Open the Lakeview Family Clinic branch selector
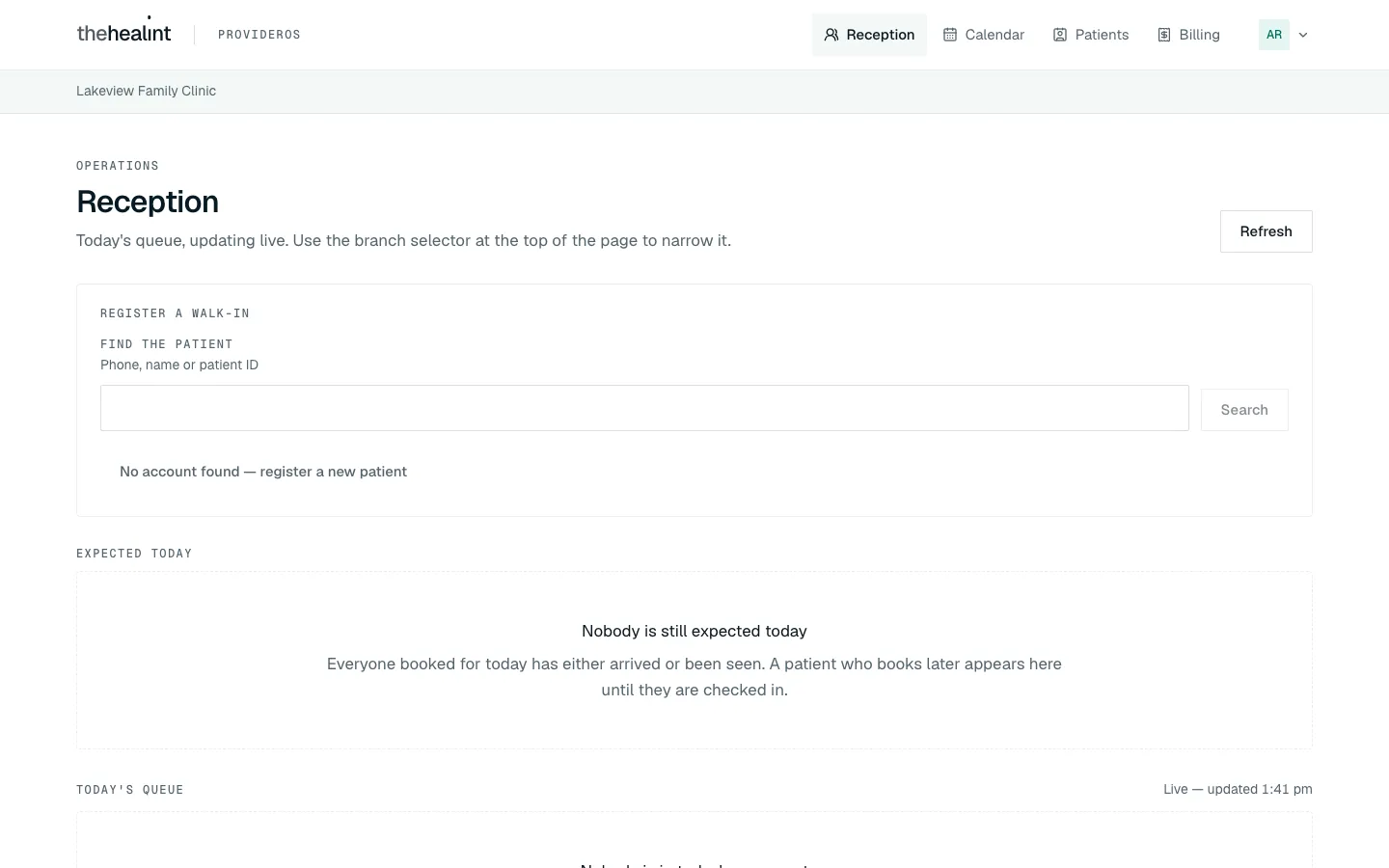 point(146,91)
